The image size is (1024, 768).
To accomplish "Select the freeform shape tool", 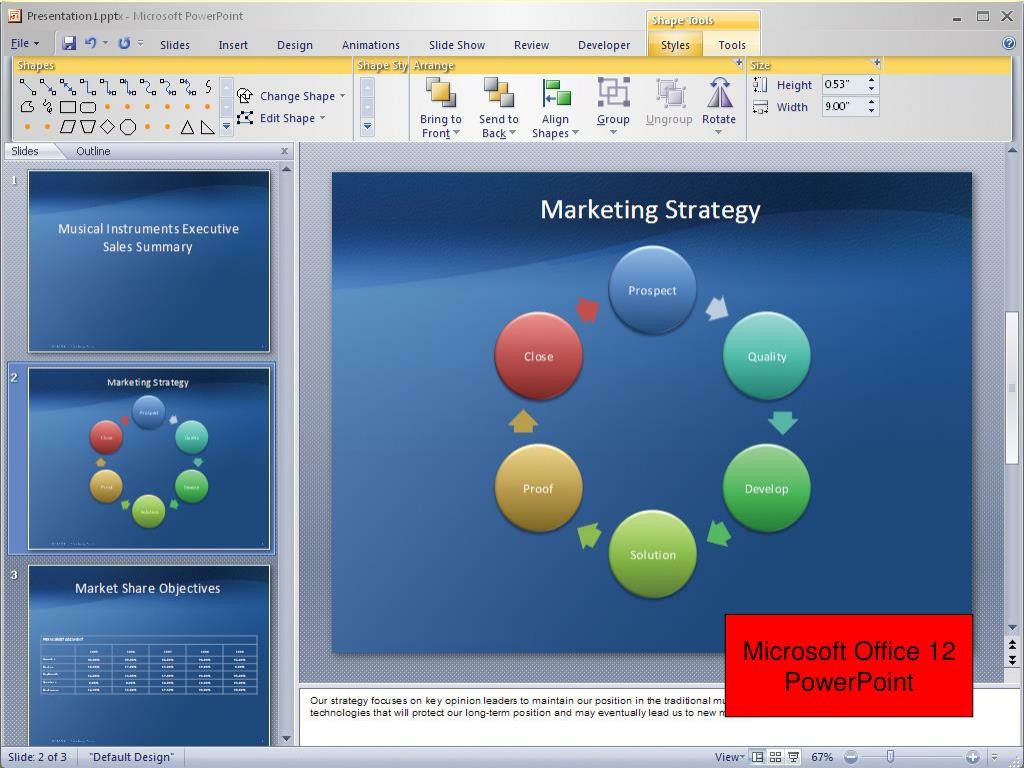I will pos(27,106).
